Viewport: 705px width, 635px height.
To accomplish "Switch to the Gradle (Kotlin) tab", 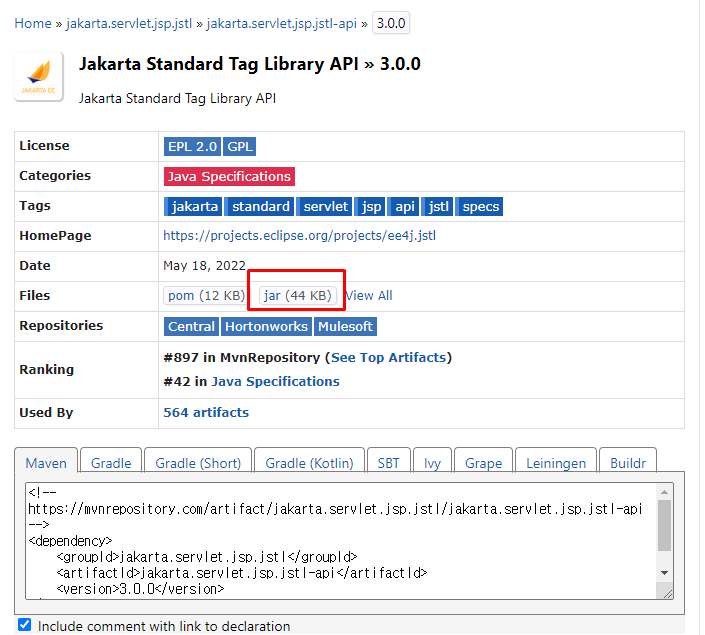I will pos(309,462).
